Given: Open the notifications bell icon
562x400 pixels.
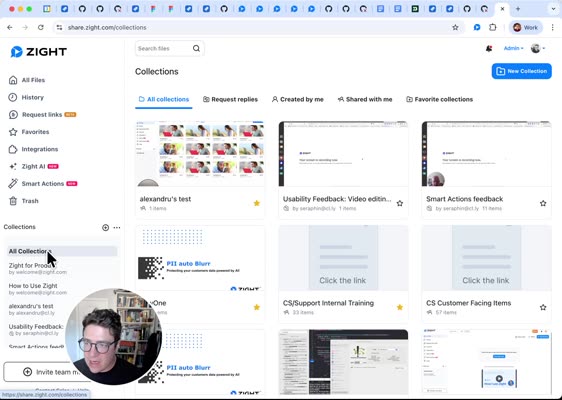Looking at the screenshot, I should click(489, 48).
